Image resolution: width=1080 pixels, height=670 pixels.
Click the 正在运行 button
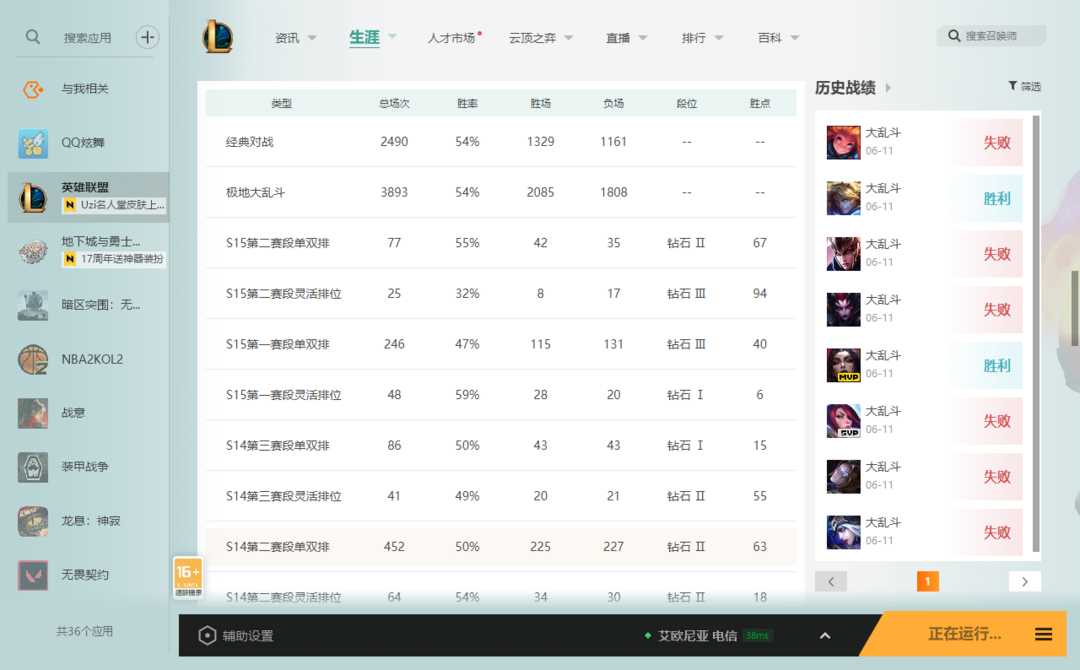964,634
